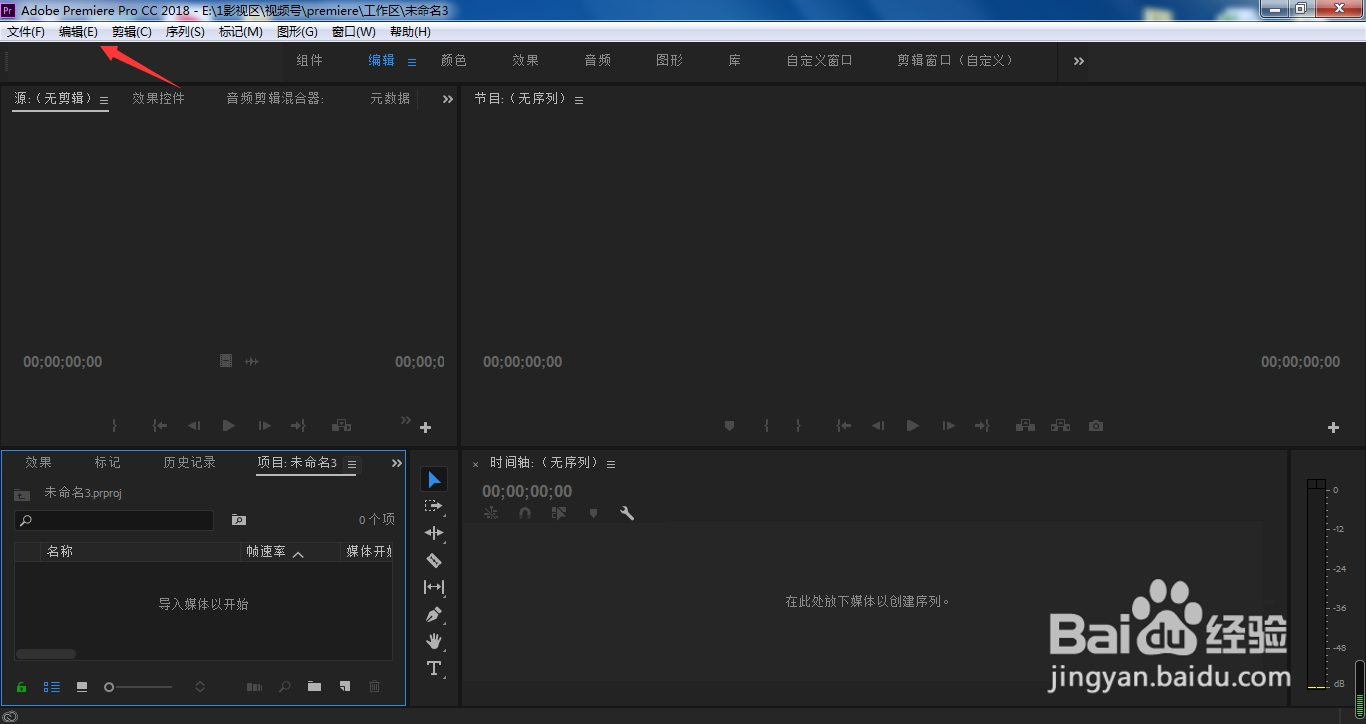This screenshot has height=724, width=1366.
Task: Switch to 音频 workspace
Action: [598, 60]
